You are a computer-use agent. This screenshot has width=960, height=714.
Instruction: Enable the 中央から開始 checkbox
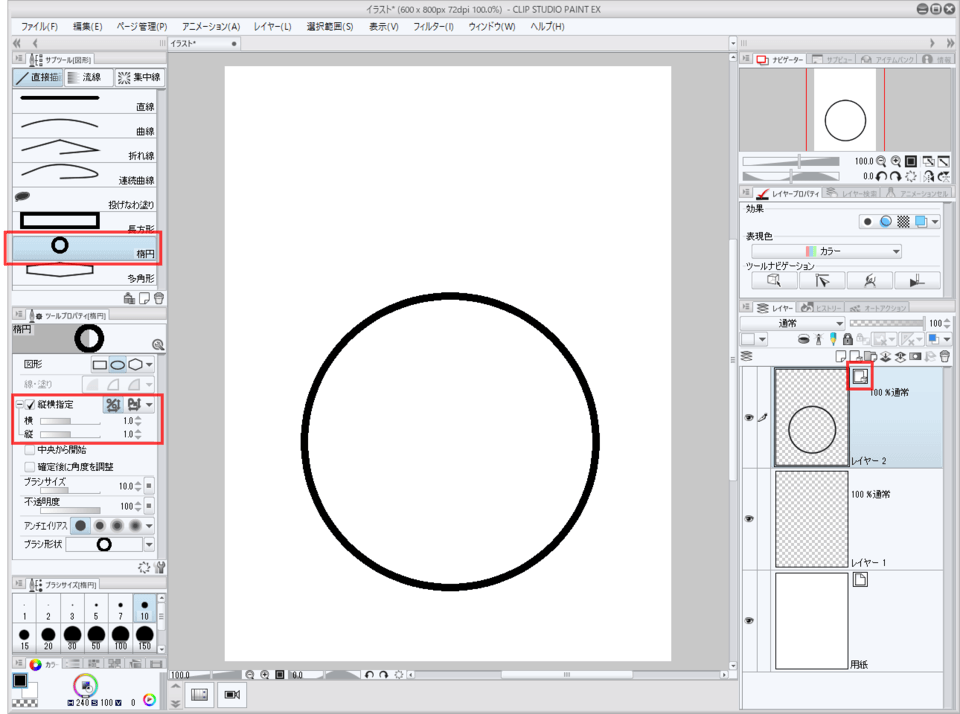coord(29,450)
